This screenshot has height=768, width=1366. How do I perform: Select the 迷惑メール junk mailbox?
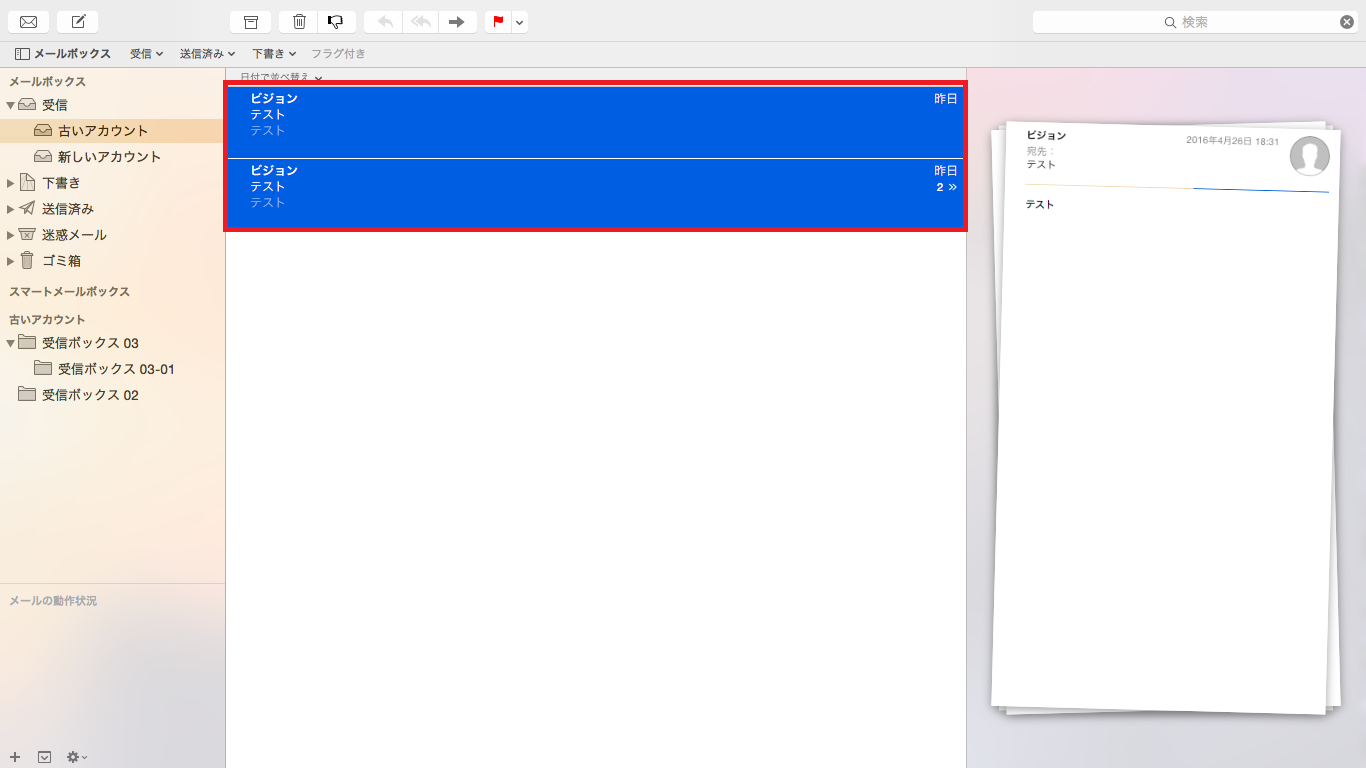pos(74,235)
